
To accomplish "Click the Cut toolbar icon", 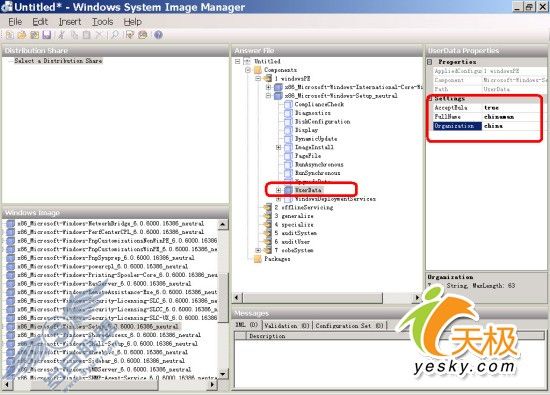I will (62, 35).
